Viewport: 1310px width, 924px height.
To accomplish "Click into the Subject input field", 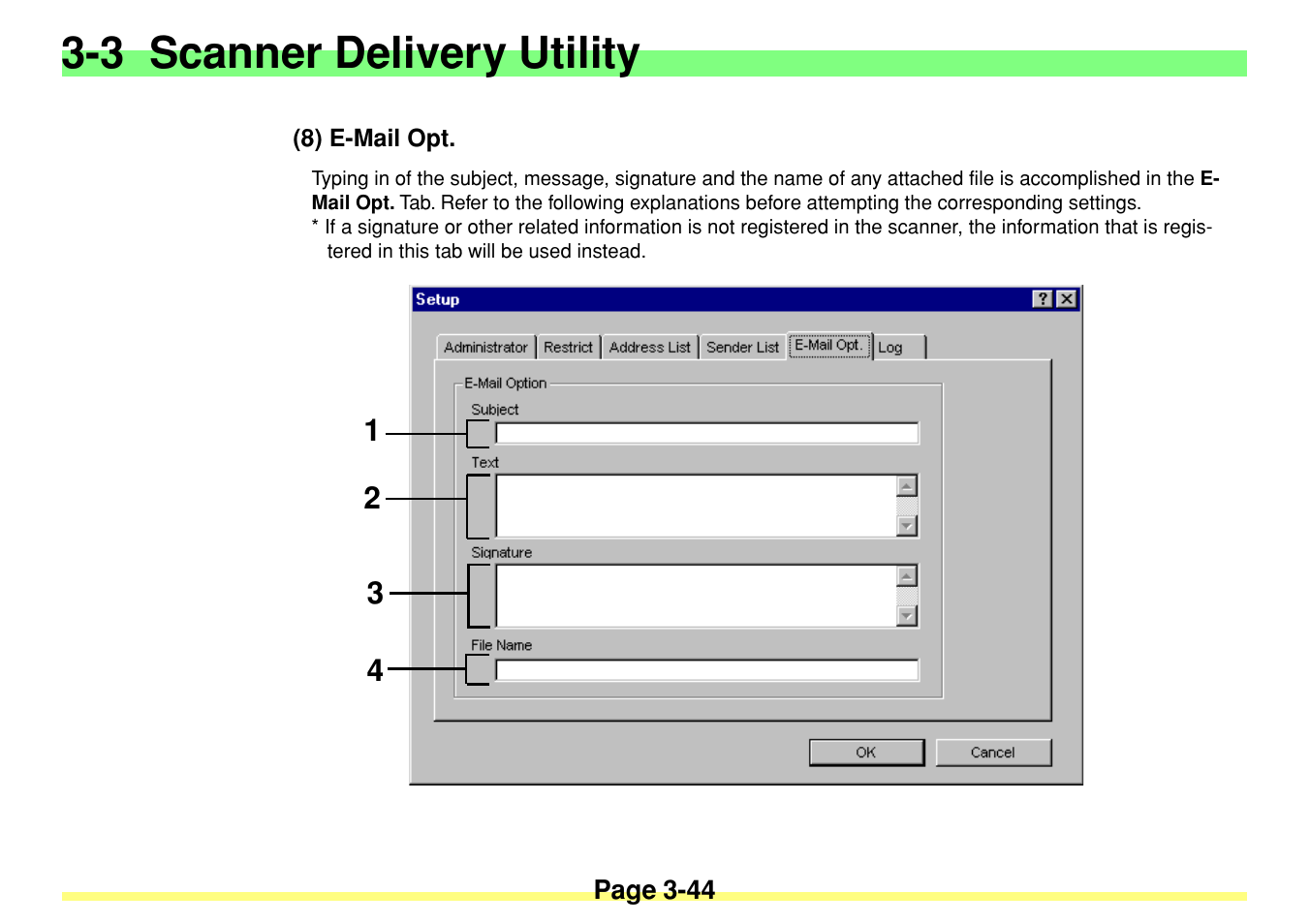I will tap(706, 433).
